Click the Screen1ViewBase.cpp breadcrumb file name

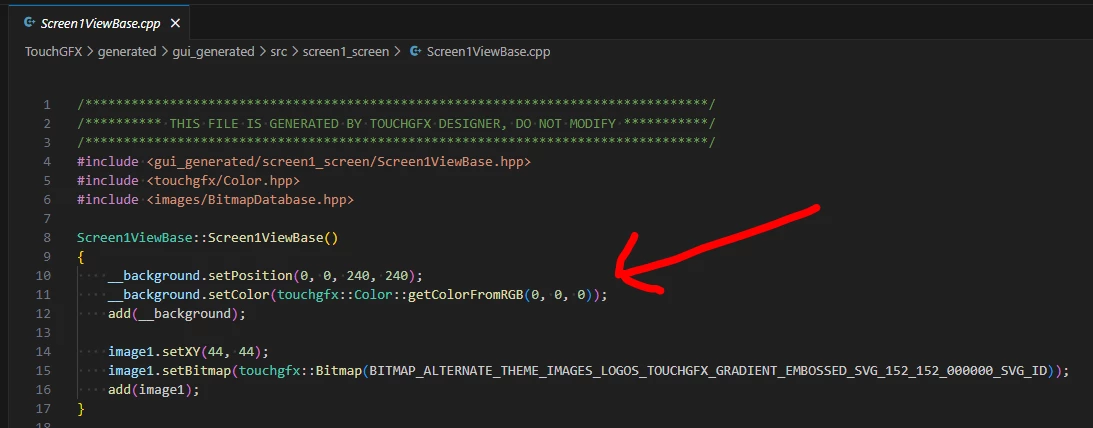click(x=489, y=52)
